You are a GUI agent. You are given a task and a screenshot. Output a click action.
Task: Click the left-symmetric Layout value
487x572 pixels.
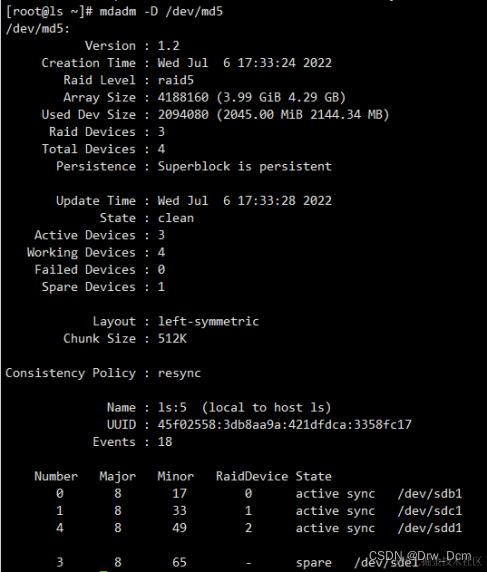click(208, 321)
